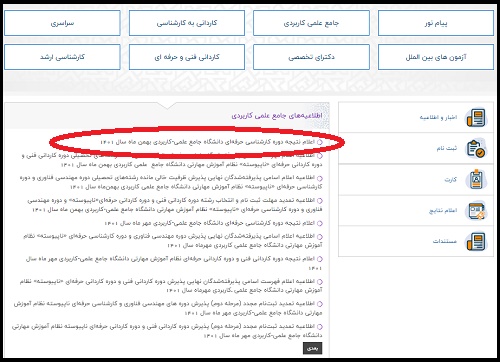
Task: Open the سراسری exam category
Action: pos(62,23)
